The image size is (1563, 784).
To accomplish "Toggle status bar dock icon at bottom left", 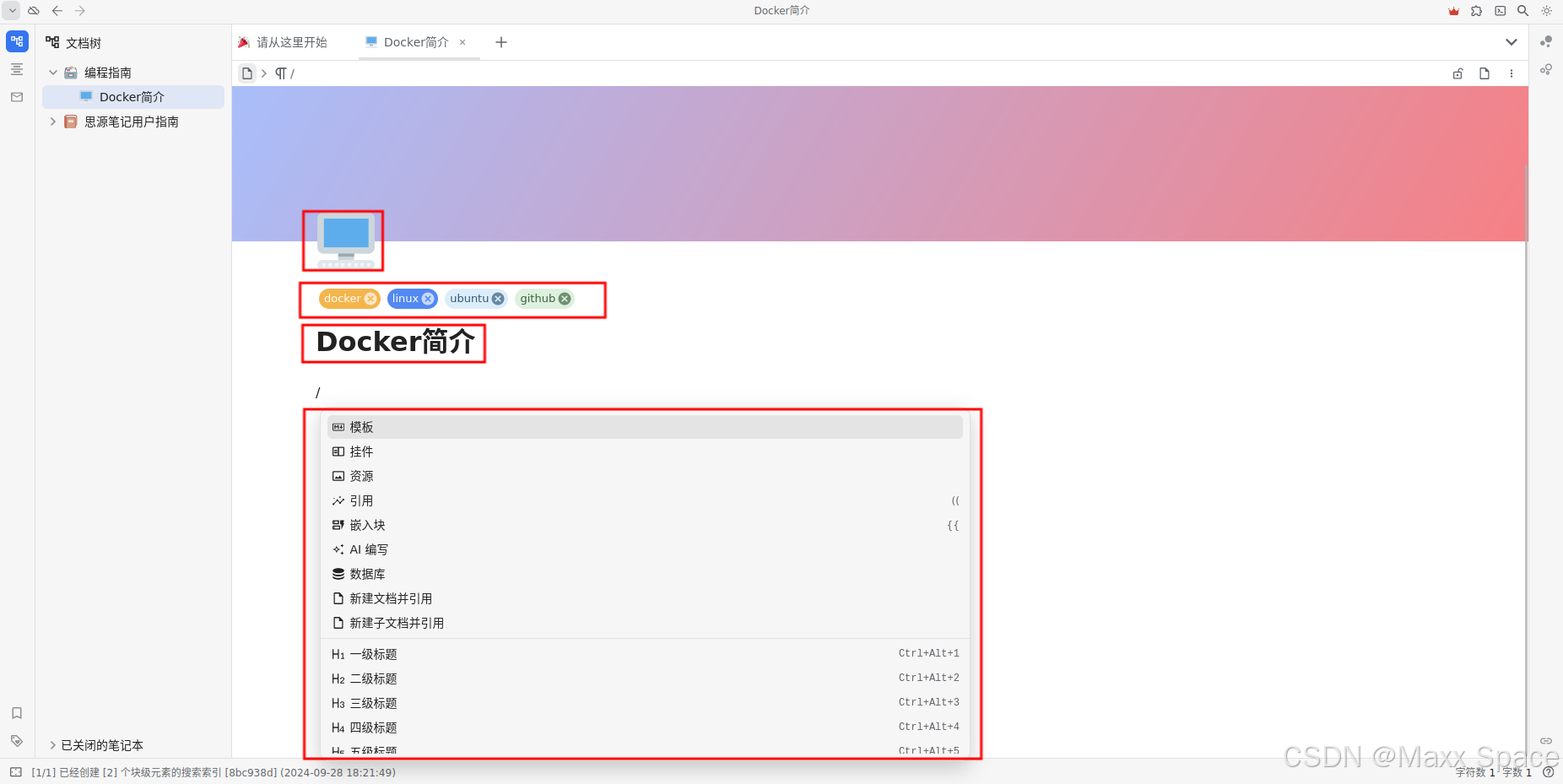I will point(16,772).
